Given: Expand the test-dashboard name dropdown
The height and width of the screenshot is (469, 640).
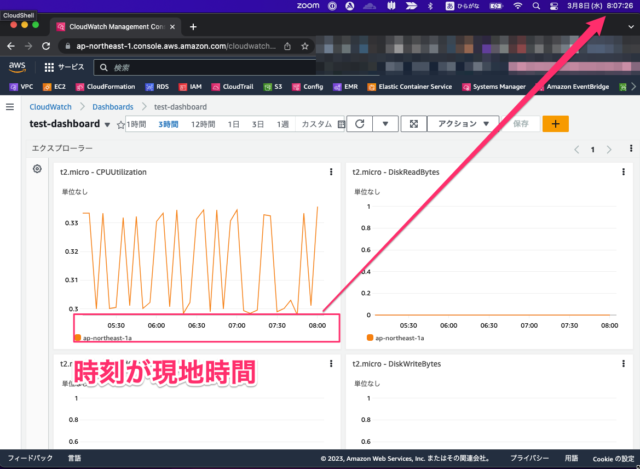Looking at the screenshot, I should (107, 125).
